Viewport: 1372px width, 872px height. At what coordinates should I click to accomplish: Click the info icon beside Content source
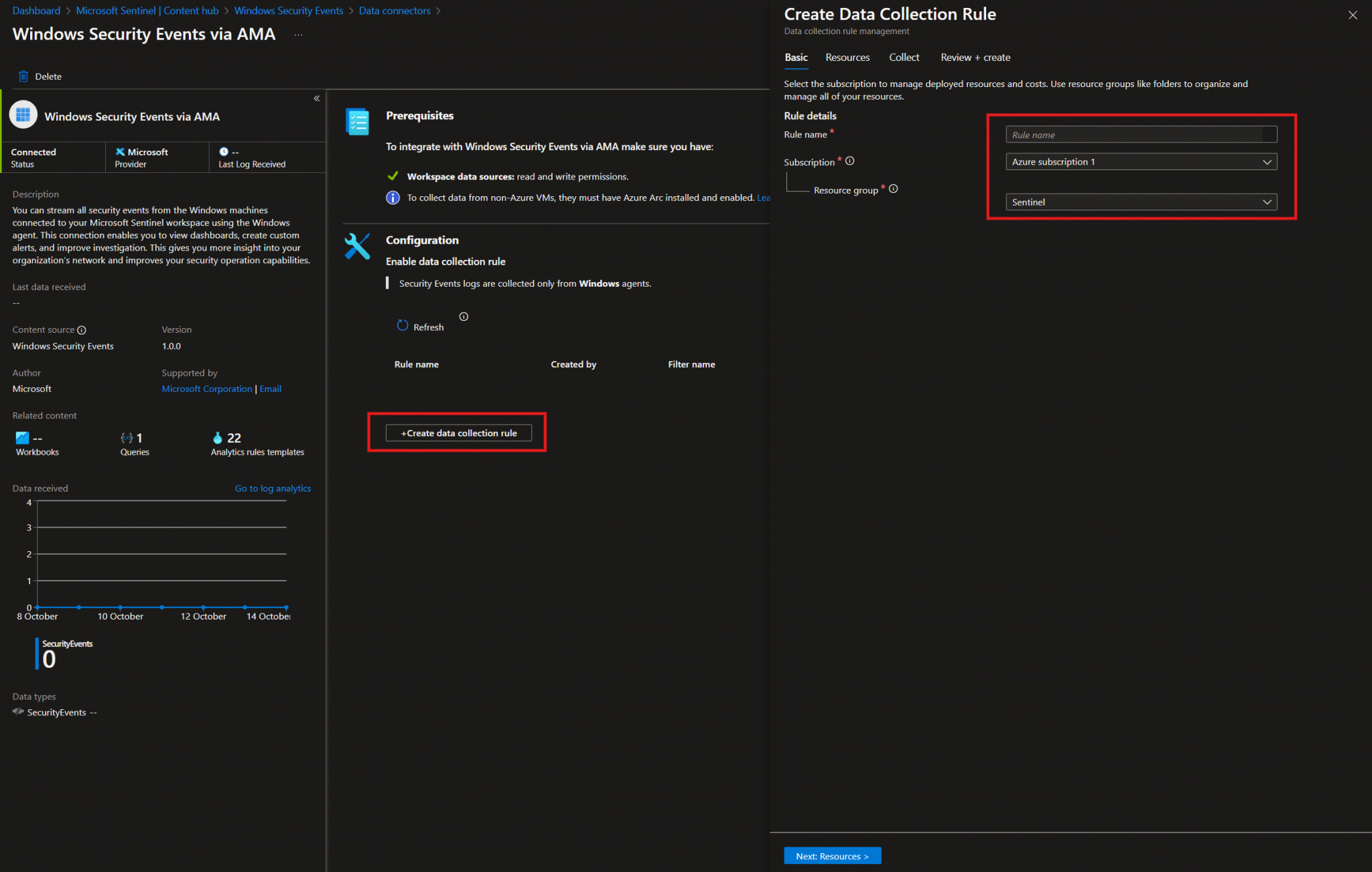point(82,330)
